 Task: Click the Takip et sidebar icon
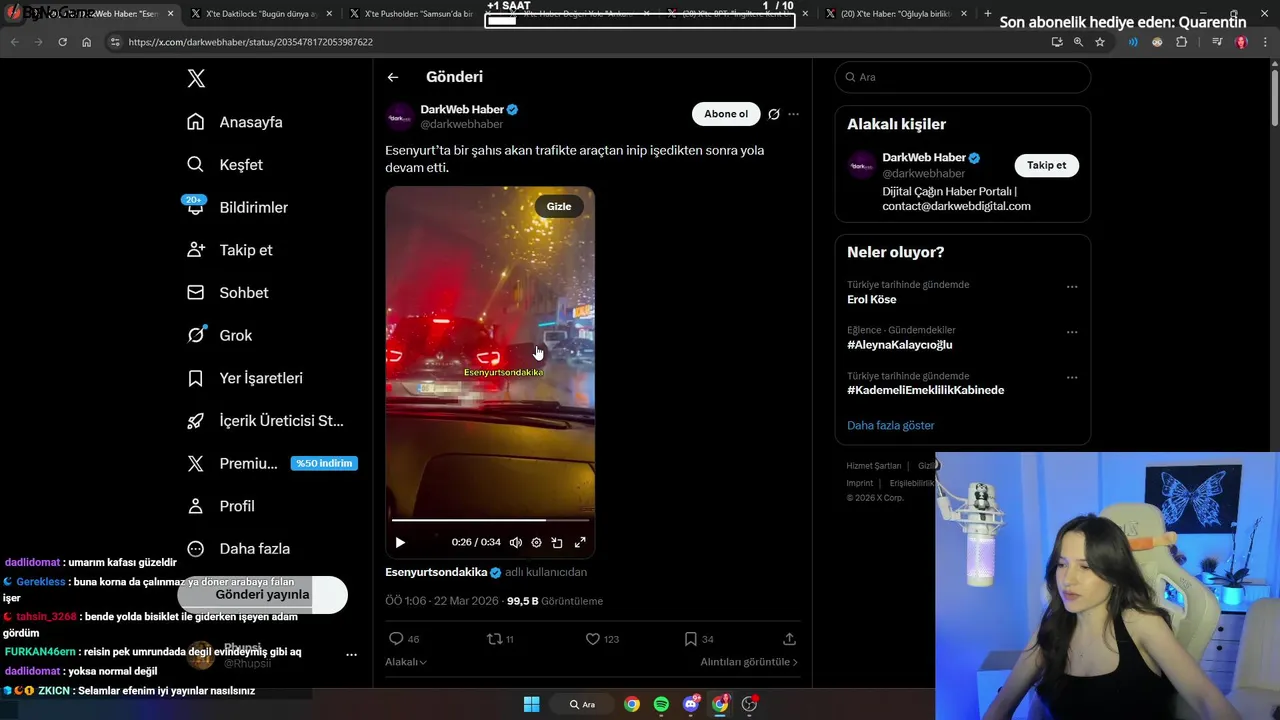[x=196, y=250]
